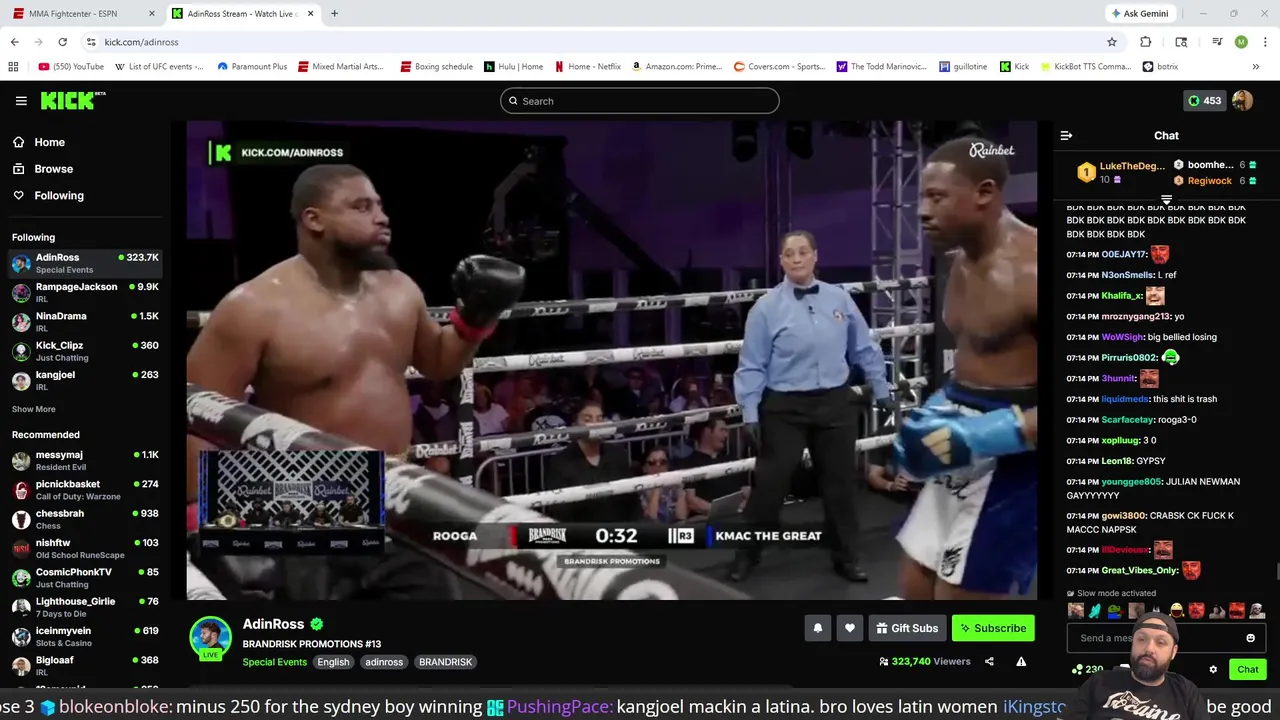This screenshot has height=720, width=1280.
Task: Insert the Pepe frog quick emote
Action: pos(1114,611)
